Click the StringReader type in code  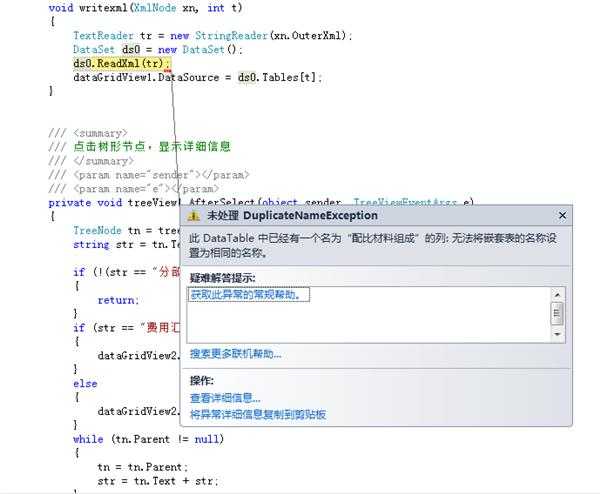[x=232, y=36]
